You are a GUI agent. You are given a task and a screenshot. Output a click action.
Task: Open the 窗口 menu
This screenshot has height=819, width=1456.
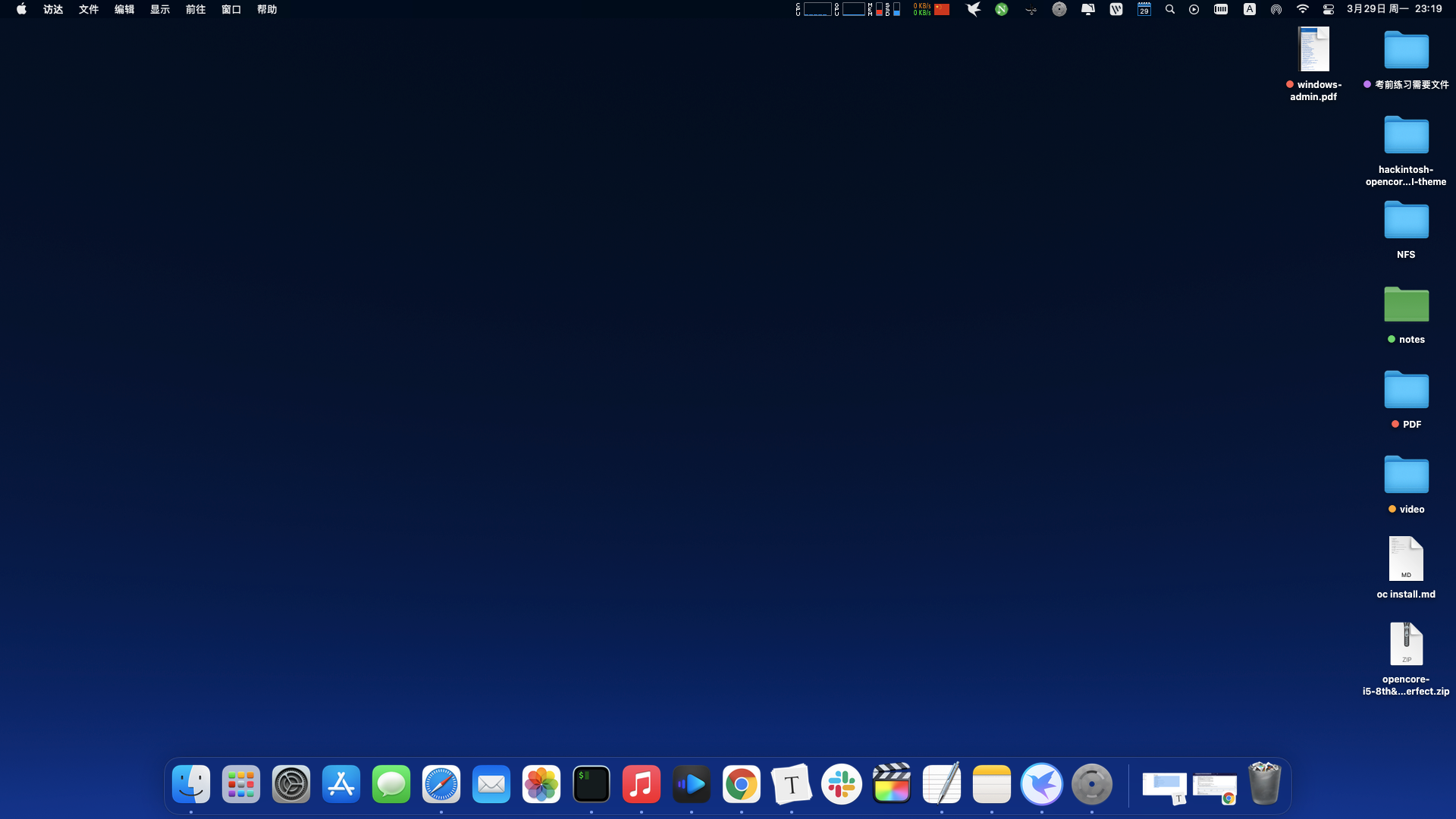[231, 9]
